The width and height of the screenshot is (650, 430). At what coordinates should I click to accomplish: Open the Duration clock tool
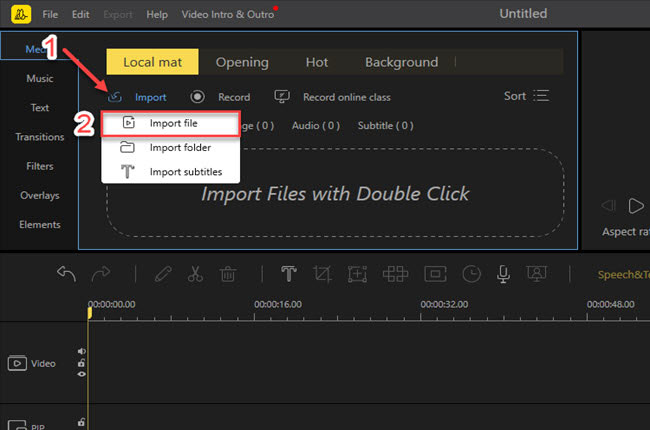pyautogui.click(x=470, y=274)
